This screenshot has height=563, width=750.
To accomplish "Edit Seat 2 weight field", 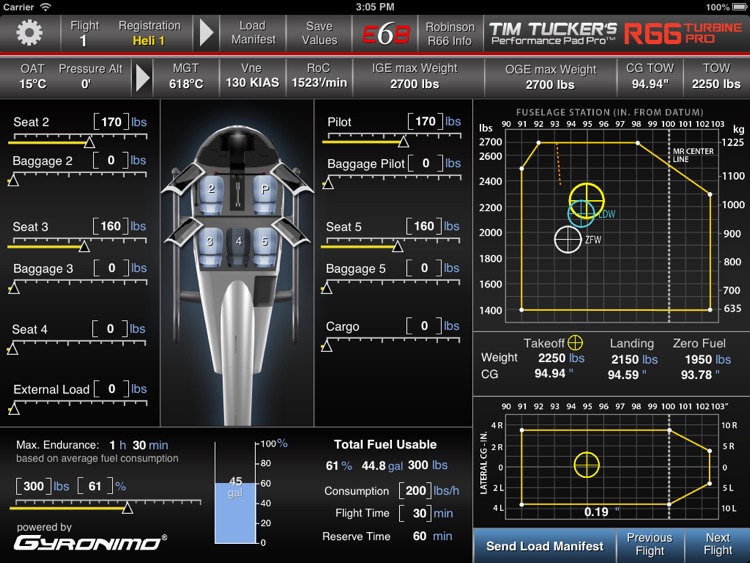I will pyautogui.click(x=111, y=122).
